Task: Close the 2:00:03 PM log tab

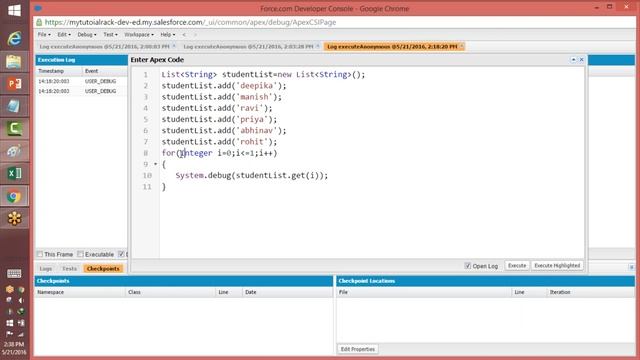Action: pos(174,47)
